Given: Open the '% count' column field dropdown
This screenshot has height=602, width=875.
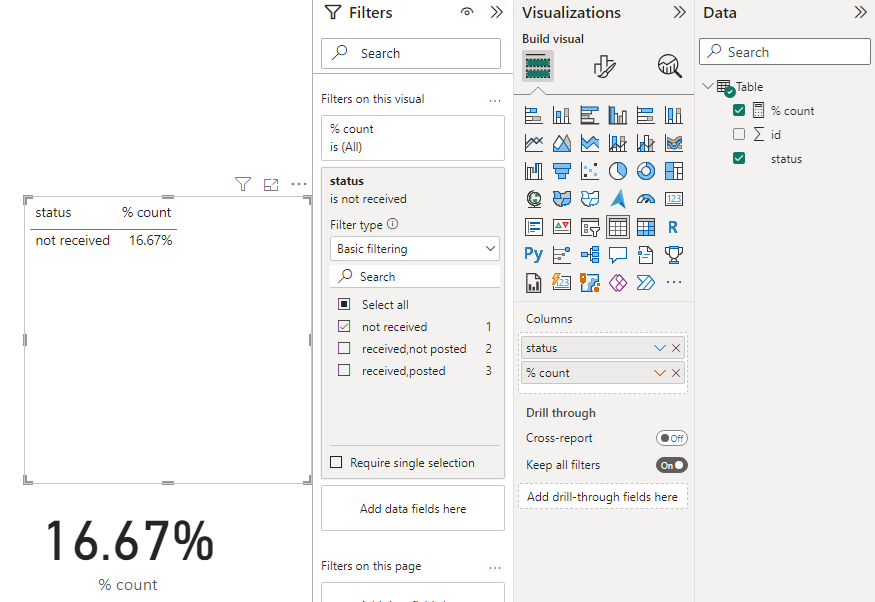Looking at the screenshot, I should click(x=660, y=373).
